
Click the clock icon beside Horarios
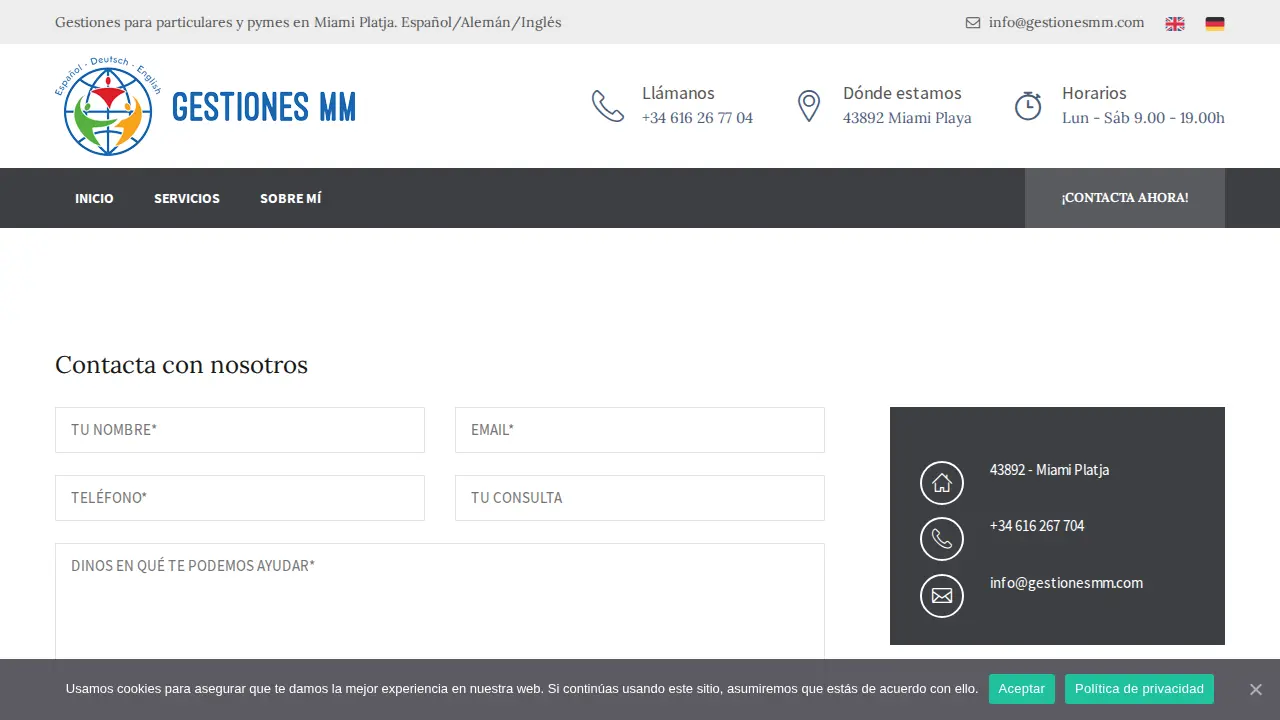click(x=1028, y=106)
